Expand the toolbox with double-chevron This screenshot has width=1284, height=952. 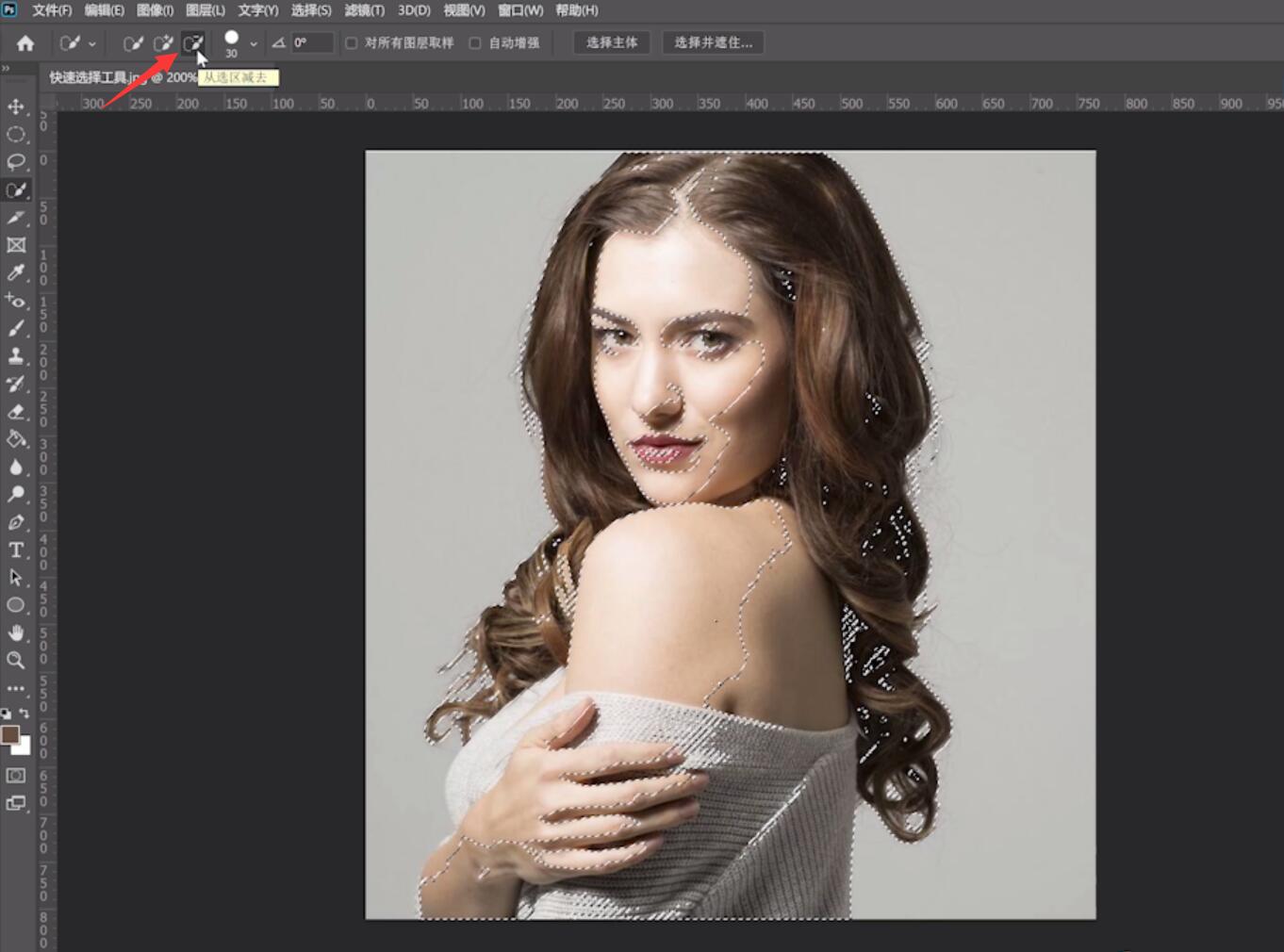[x=6, y=68]
